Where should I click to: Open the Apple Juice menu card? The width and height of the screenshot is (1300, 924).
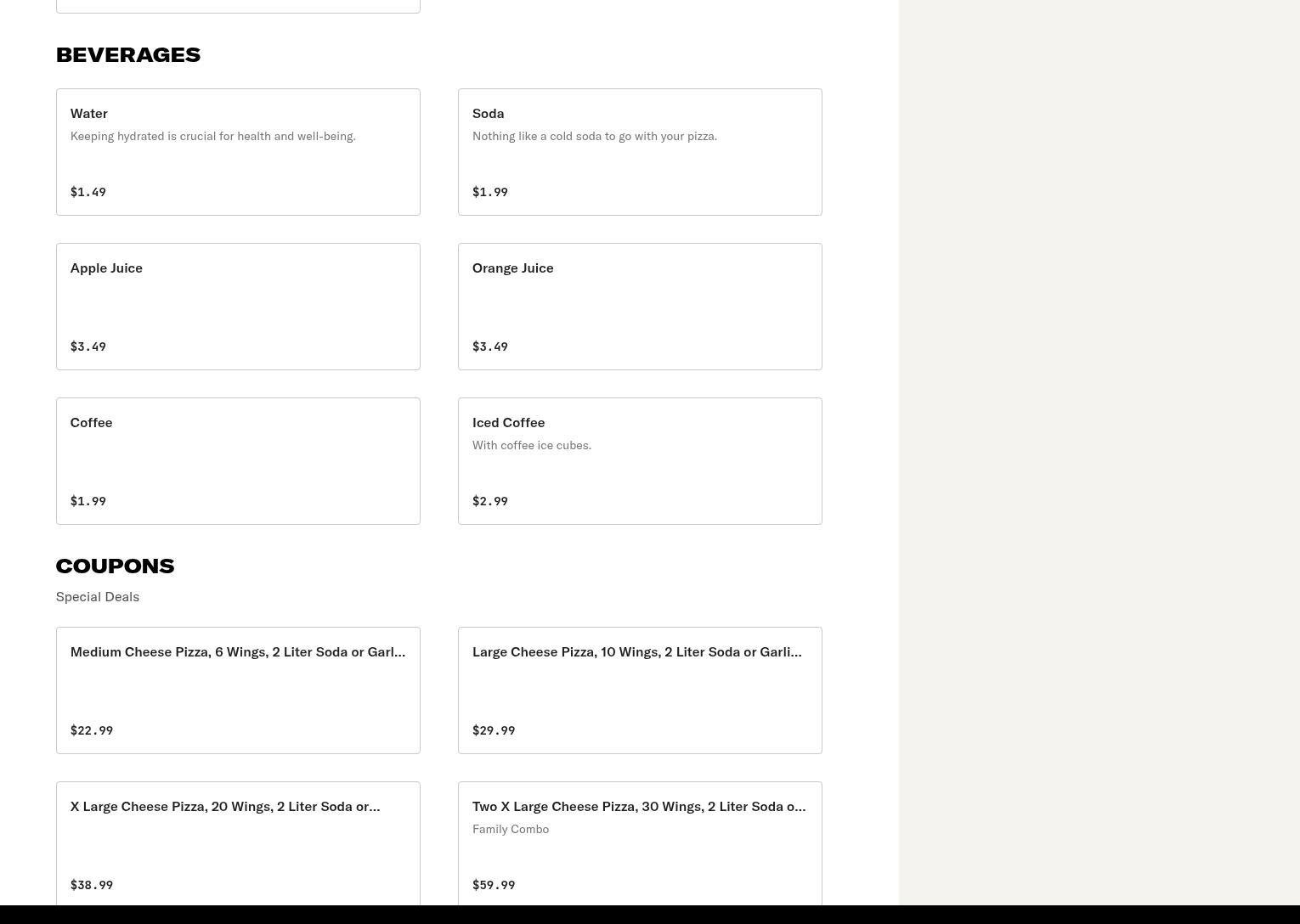238,307
